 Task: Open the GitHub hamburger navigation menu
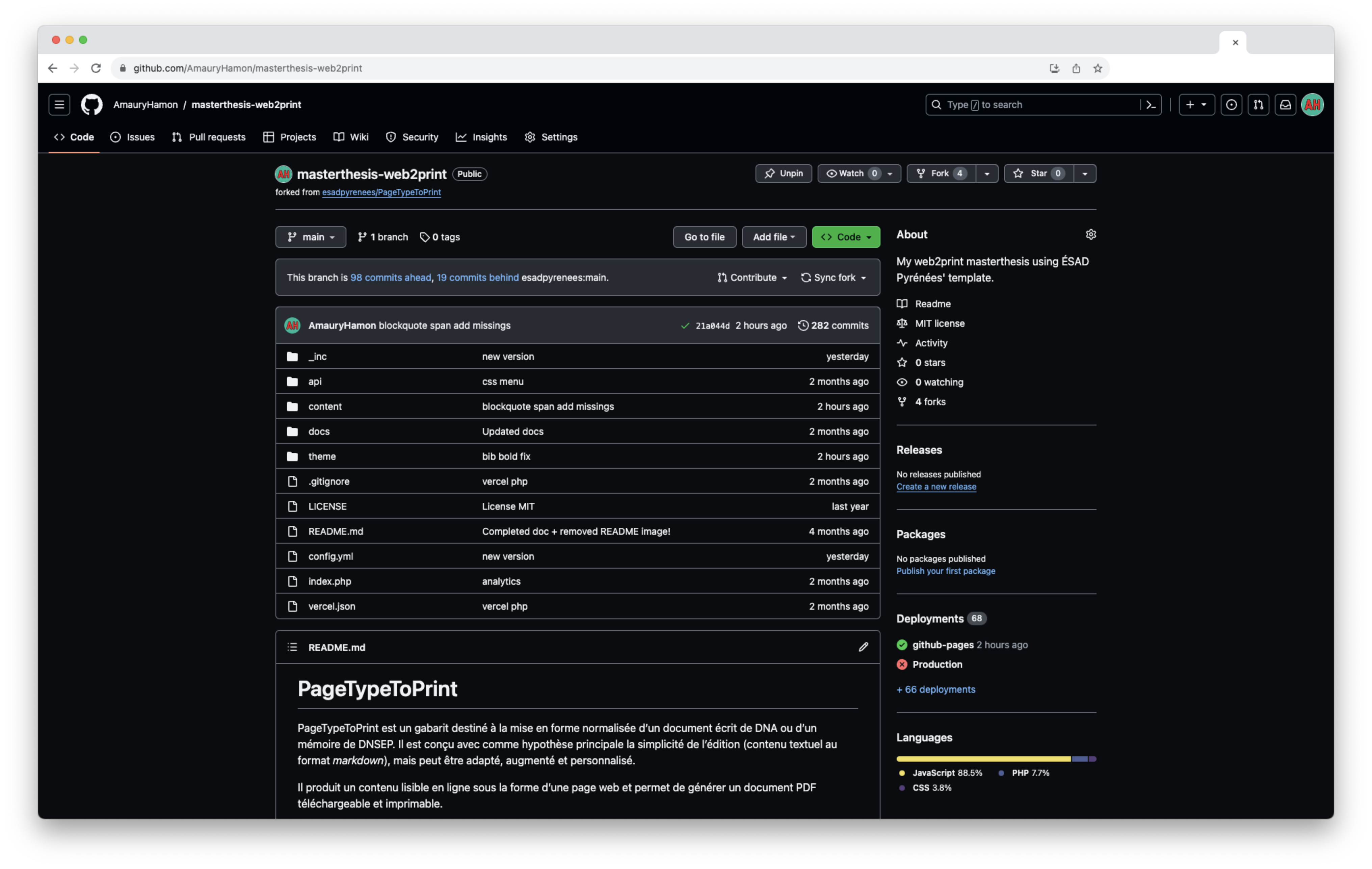pyautogui.click(x=59, y=105)
